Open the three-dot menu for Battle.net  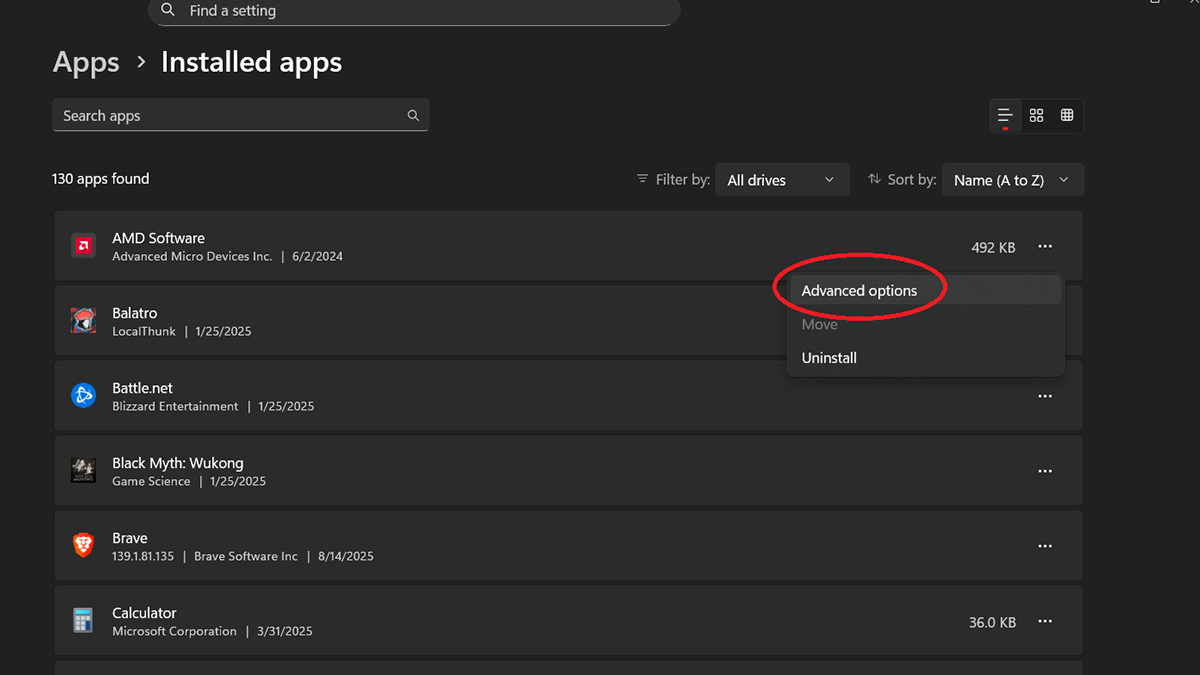[x=1045, y=396]
